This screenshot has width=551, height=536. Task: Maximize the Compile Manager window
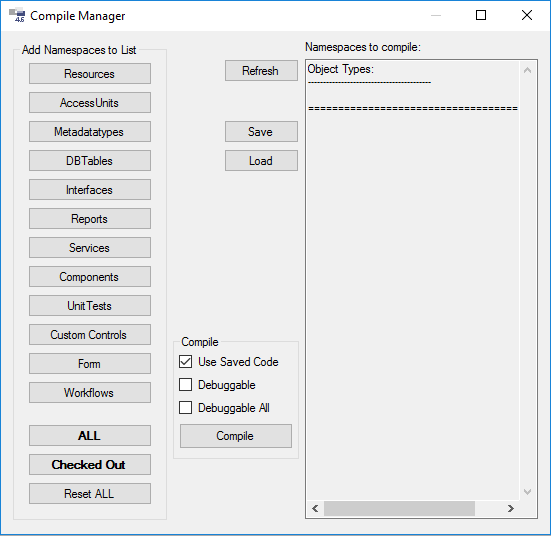481,15
